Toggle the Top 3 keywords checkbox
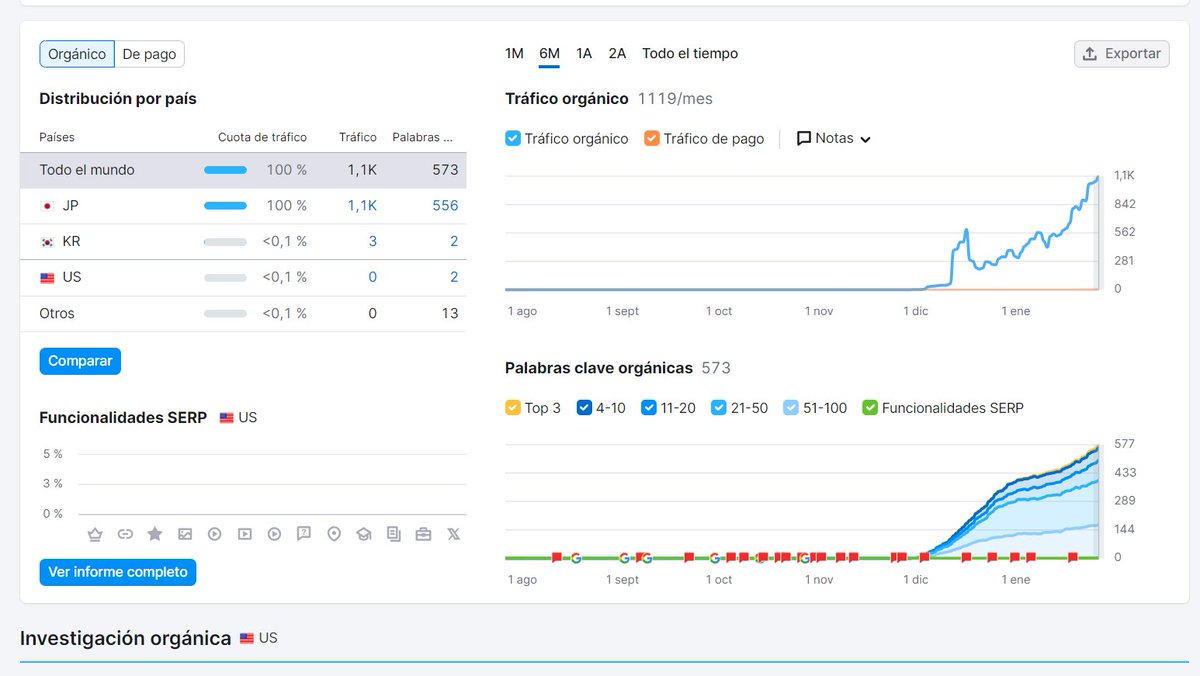This screenshot has width=1200, height=676. tap(513, 408)
